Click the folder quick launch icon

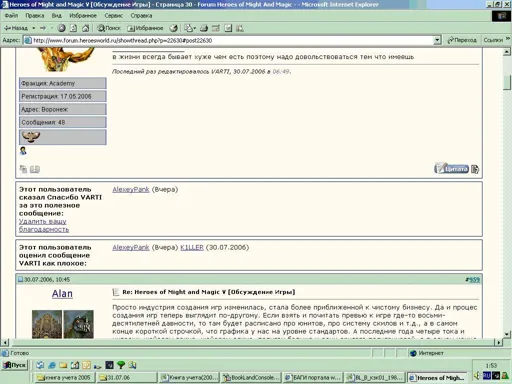(63, 365)
